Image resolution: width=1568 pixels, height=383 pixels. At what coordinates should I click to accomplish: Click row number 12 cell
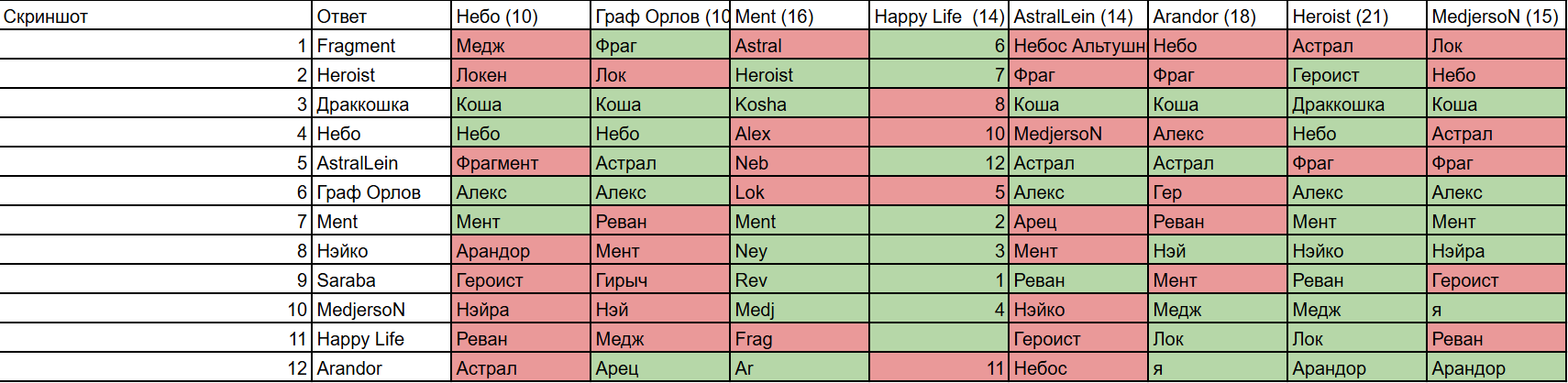coord(156,367)
